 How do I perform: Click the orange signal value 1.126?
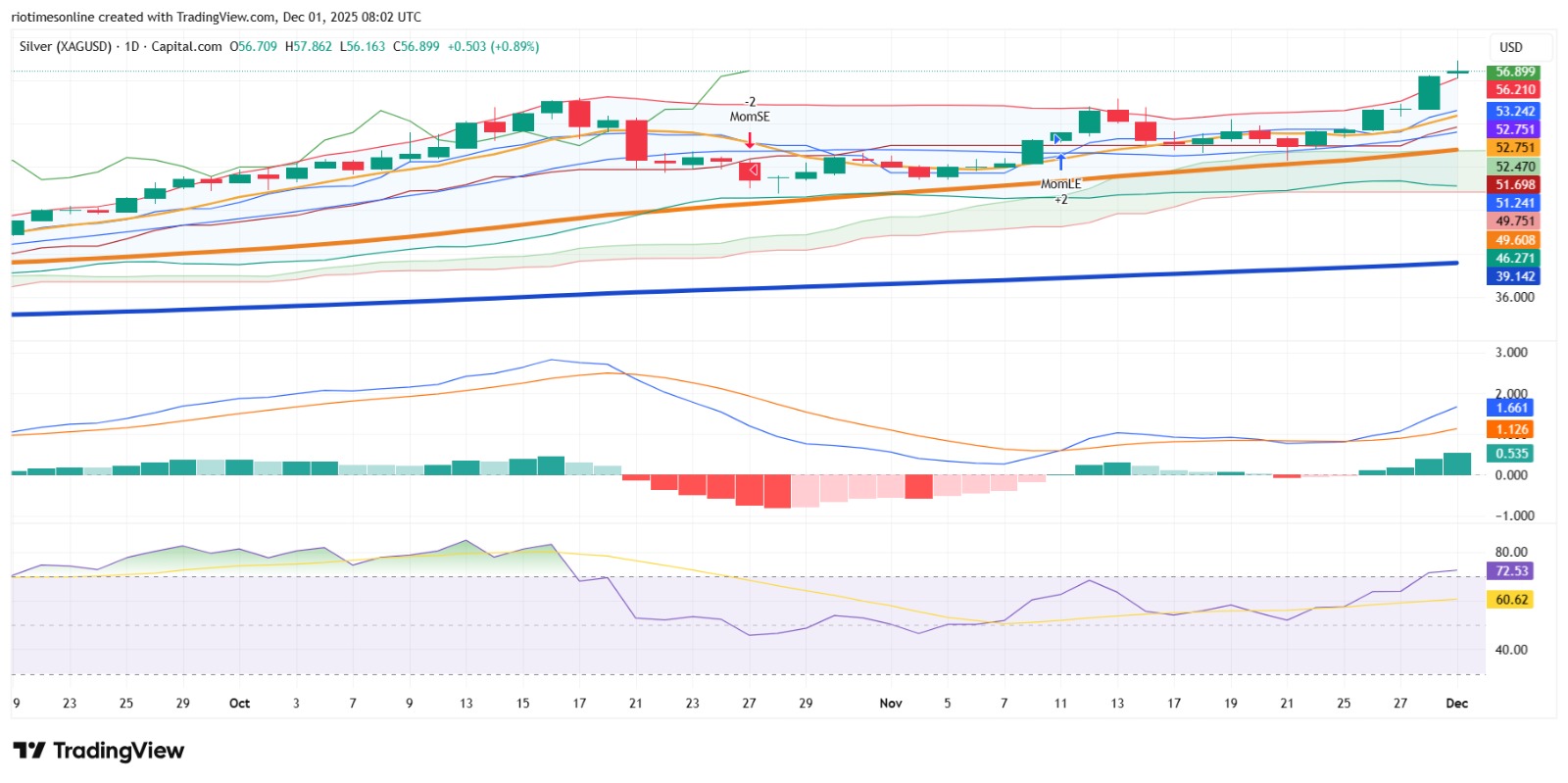click(1511, 429)
